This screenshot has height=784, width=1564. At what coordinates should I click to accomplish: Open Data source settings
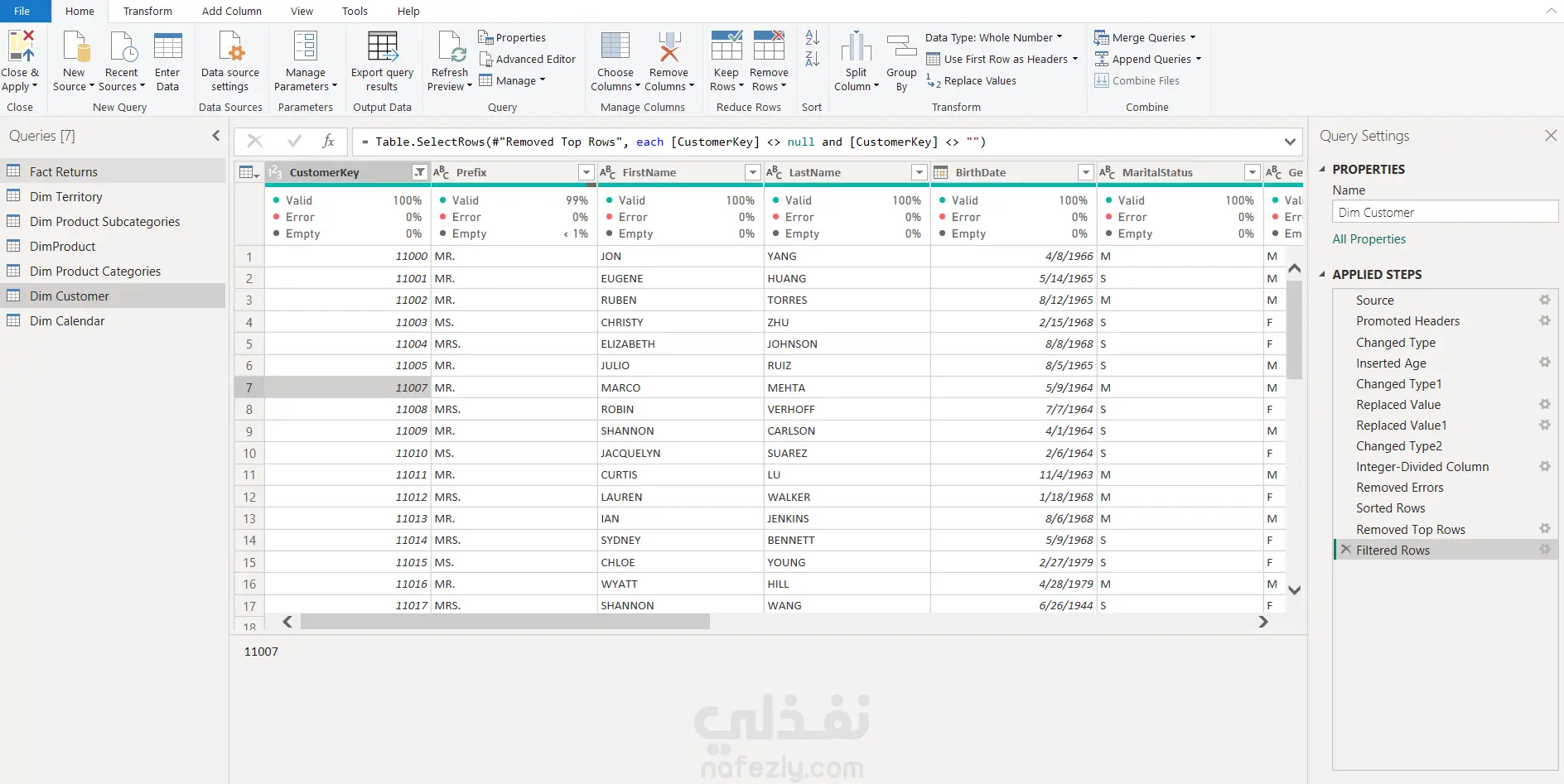(x=230, y=61)
